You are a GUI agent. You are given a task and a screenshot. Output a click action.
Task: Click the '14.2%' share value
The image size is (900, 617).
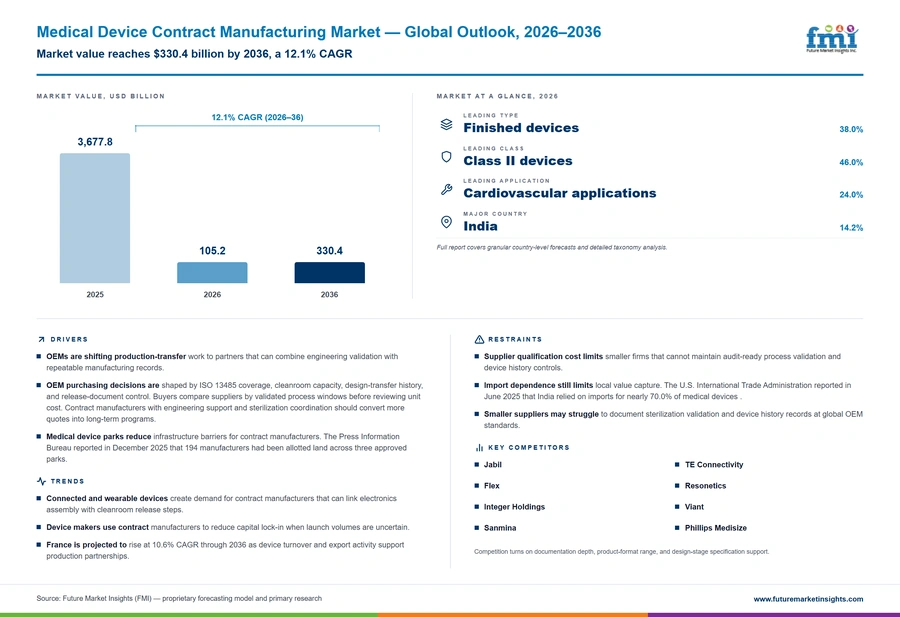(x=851, y=228)
